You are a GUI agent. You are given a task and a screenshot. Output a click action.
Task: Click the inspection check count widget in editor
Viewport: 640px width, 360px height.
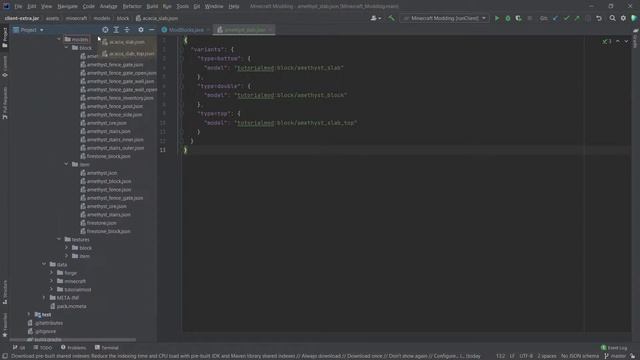(607, 41)
